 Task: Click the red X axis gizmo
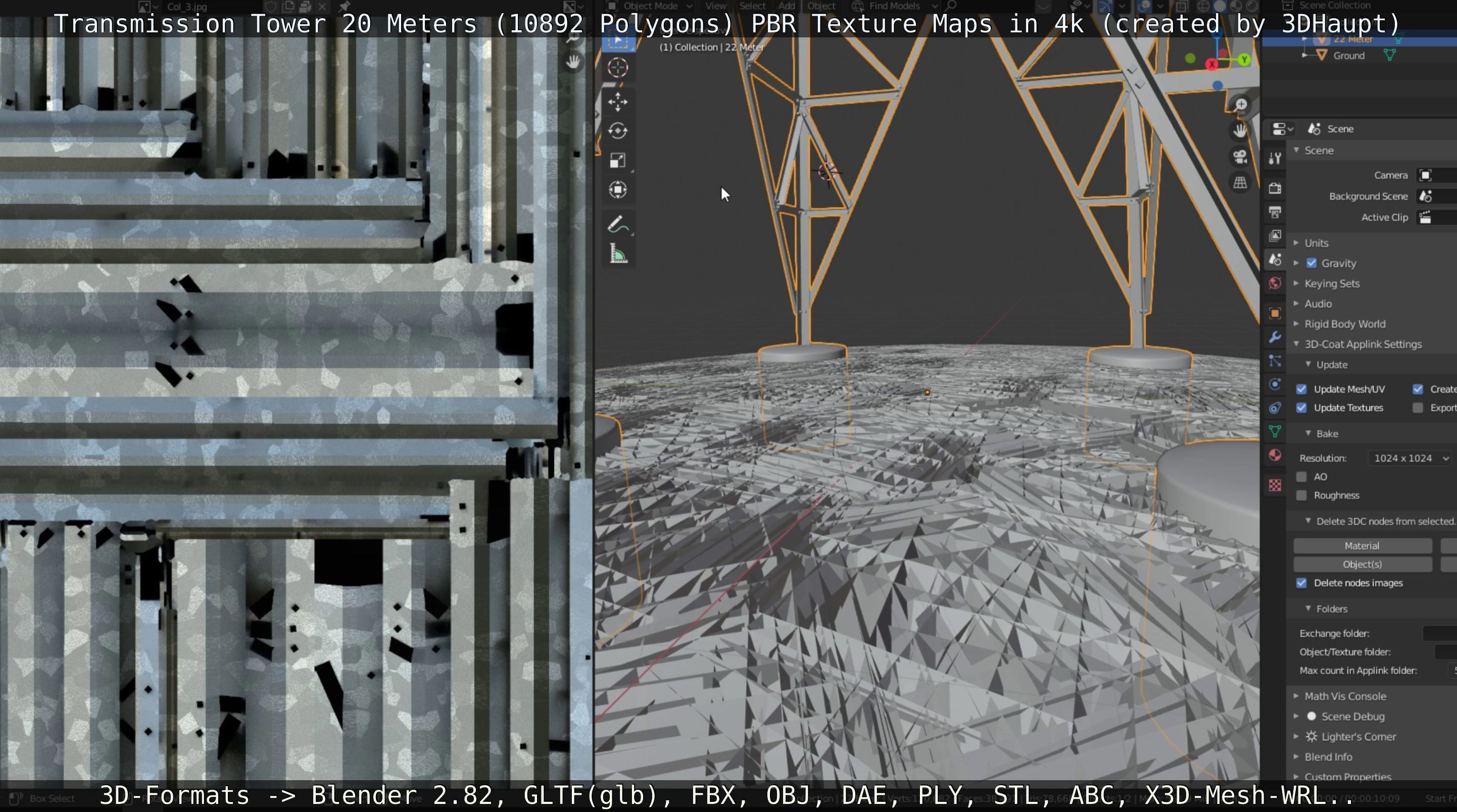(x=1212, y=65)
